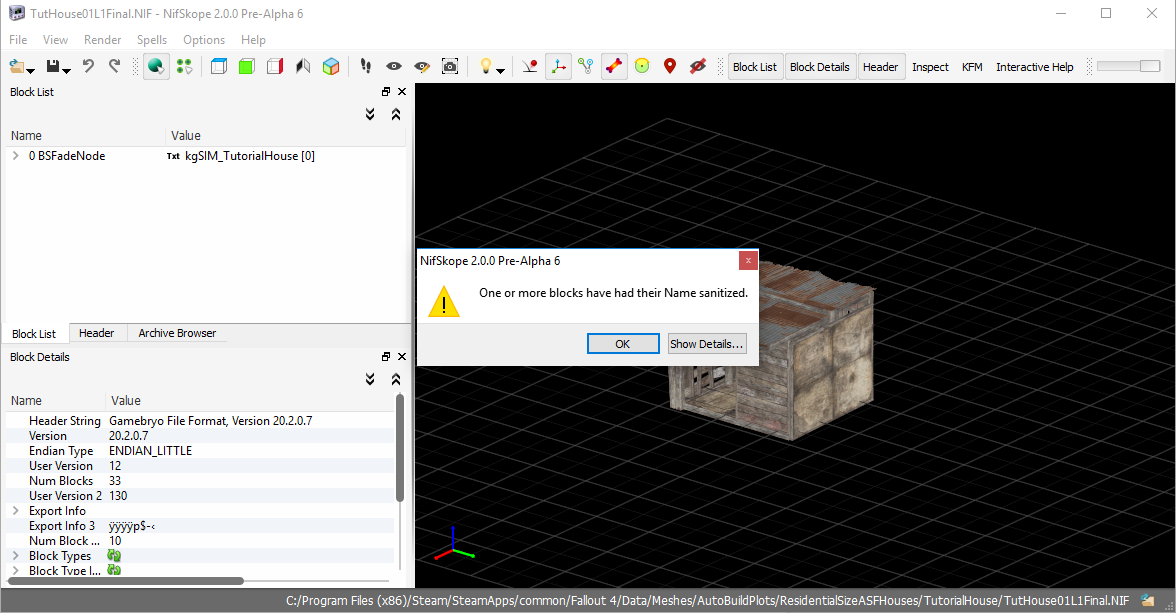Toggle the show axes icon
This screenshot has width=1176, height=613.
point(558,67)
